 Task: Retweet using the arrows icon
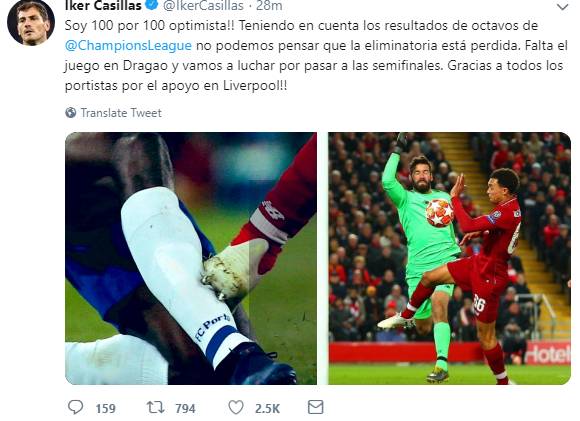(156, 407)
